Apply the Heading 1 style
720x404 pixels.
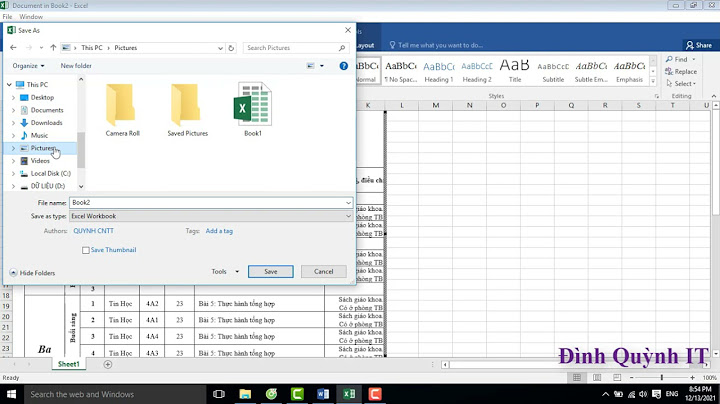pos(439,72)
